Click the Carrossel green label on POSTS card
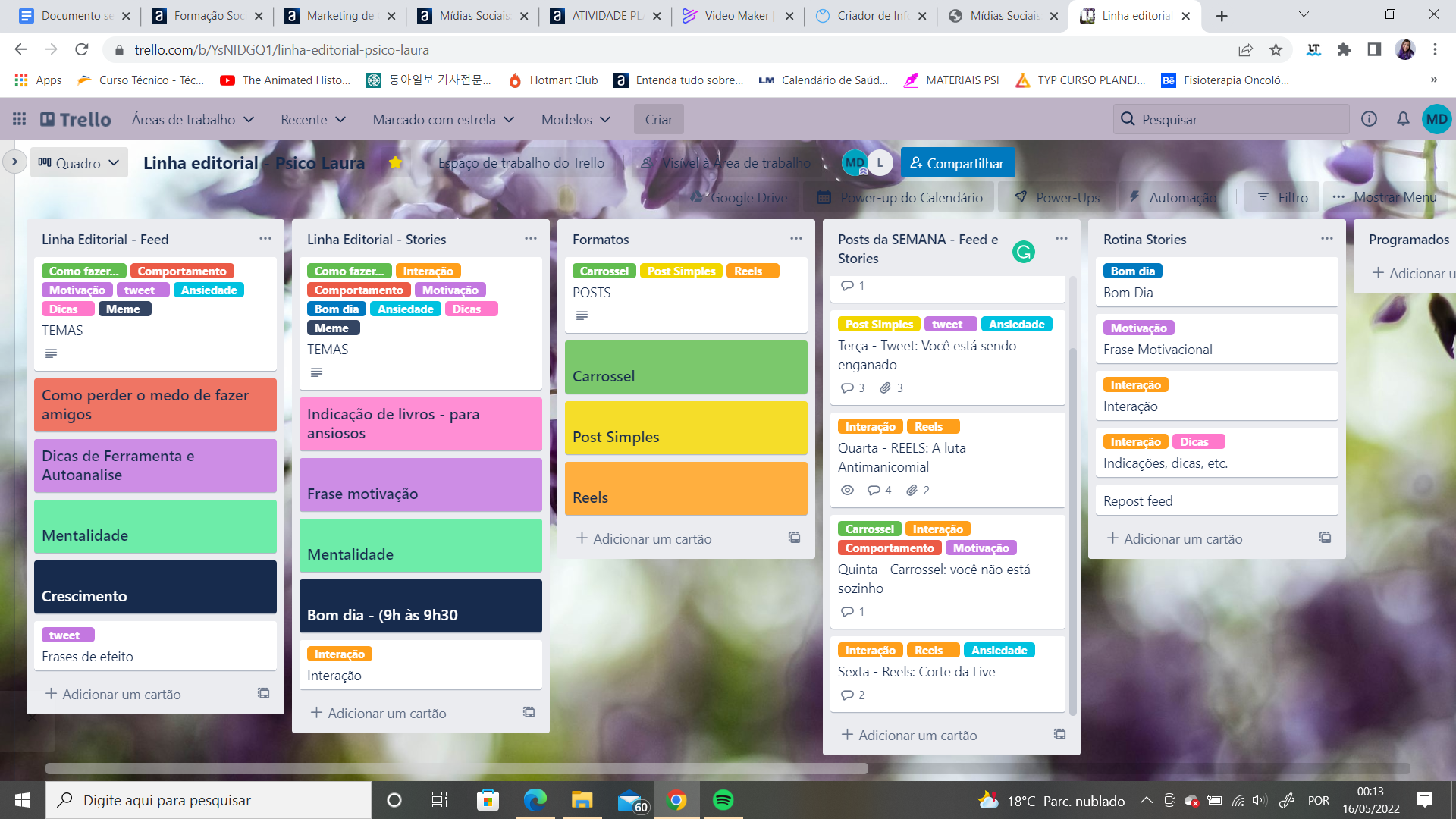This screenshot has width=1456, height=819. [x=604, y=271]
